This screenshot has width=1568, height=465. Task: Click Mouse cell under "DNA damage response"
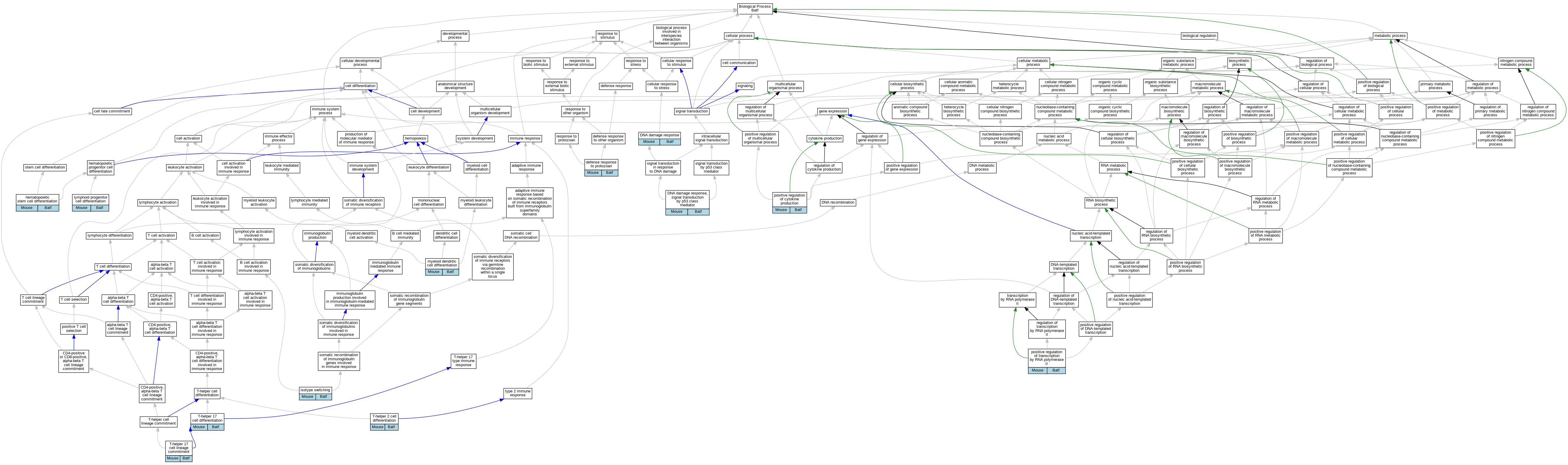coord(649,142)
